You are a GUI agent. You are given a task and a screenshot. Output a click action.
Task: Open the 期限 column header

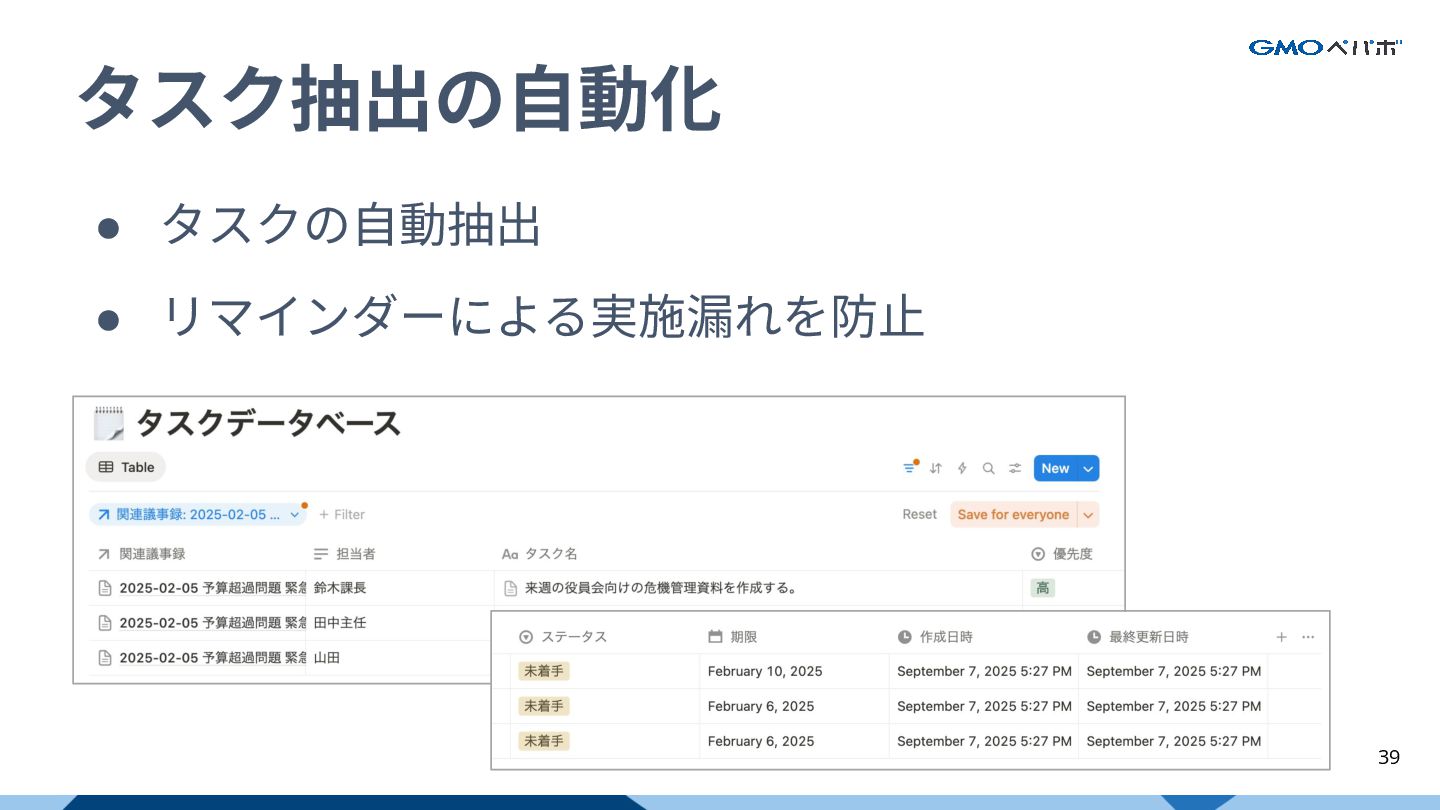click(732, 637)
